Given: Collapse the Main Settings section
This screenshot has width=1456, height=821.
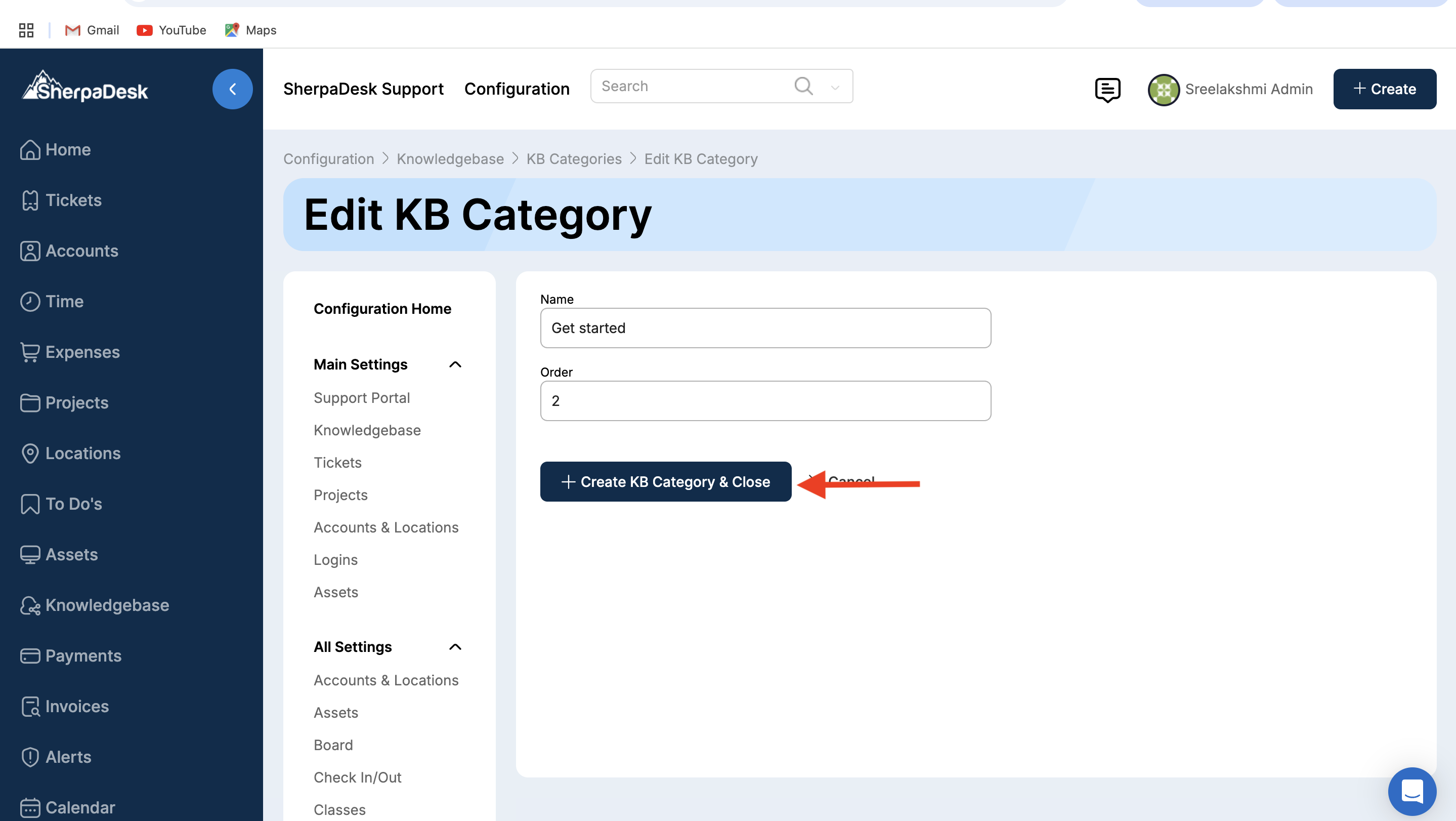Looking at the screenshot, I should click(455, 364).
